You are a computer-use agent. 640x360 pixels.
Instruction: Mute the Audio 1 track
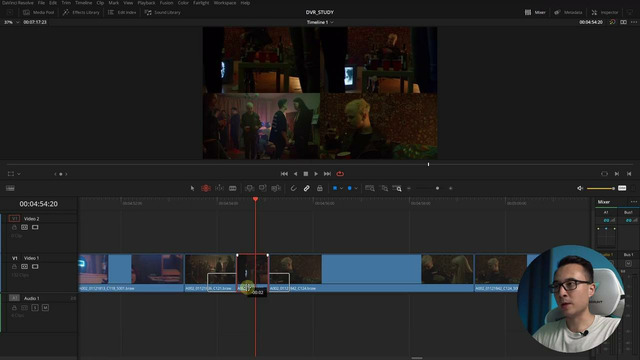click(45, 308)
